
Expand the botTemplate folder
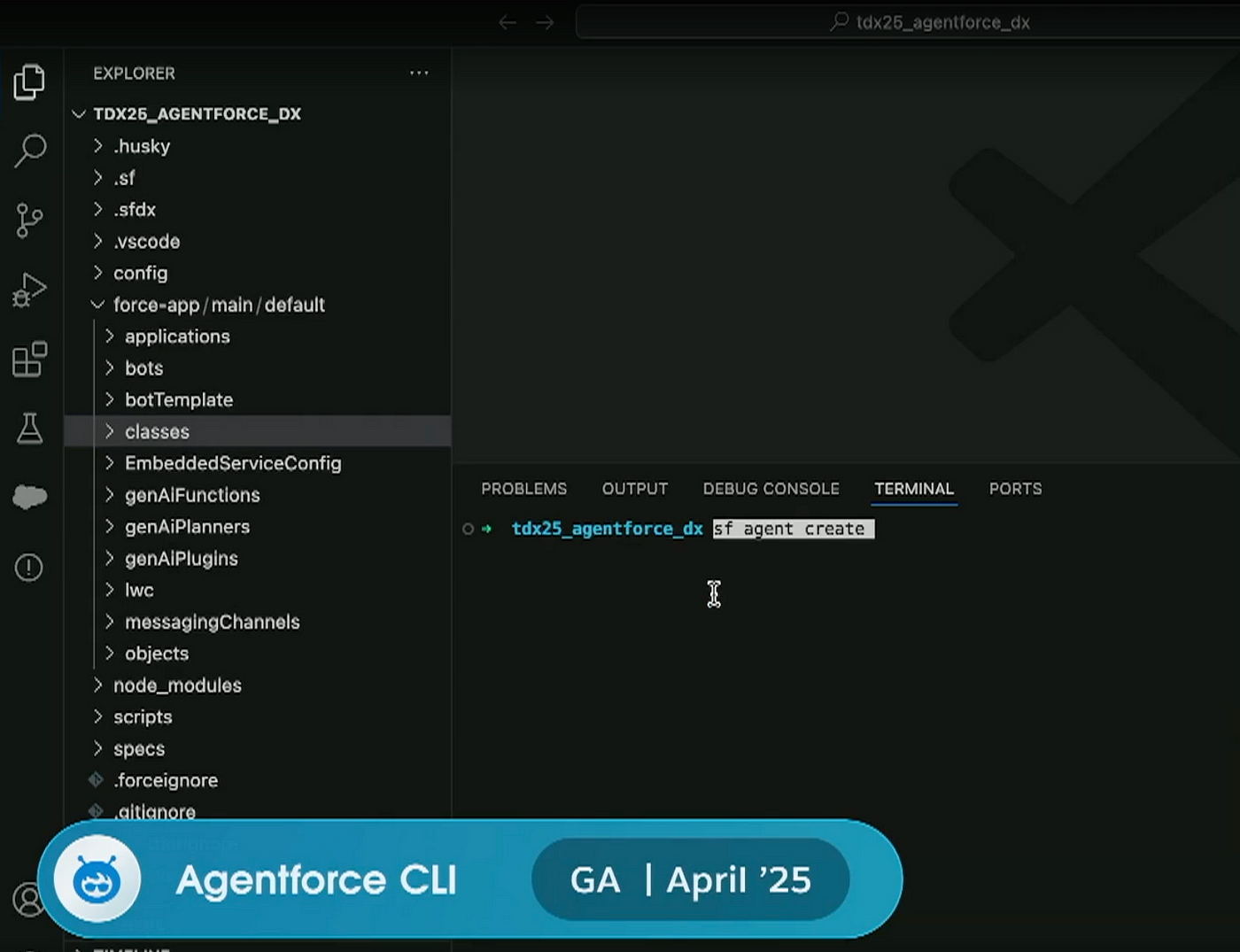pos(110,400)
